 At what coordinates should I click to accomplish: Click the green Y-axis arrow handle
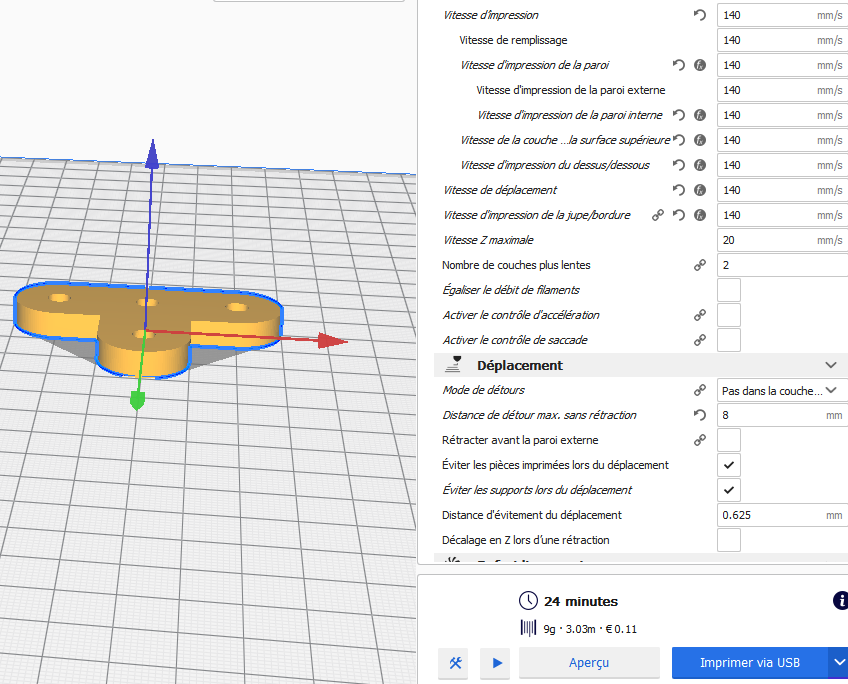tap(137, 401)
